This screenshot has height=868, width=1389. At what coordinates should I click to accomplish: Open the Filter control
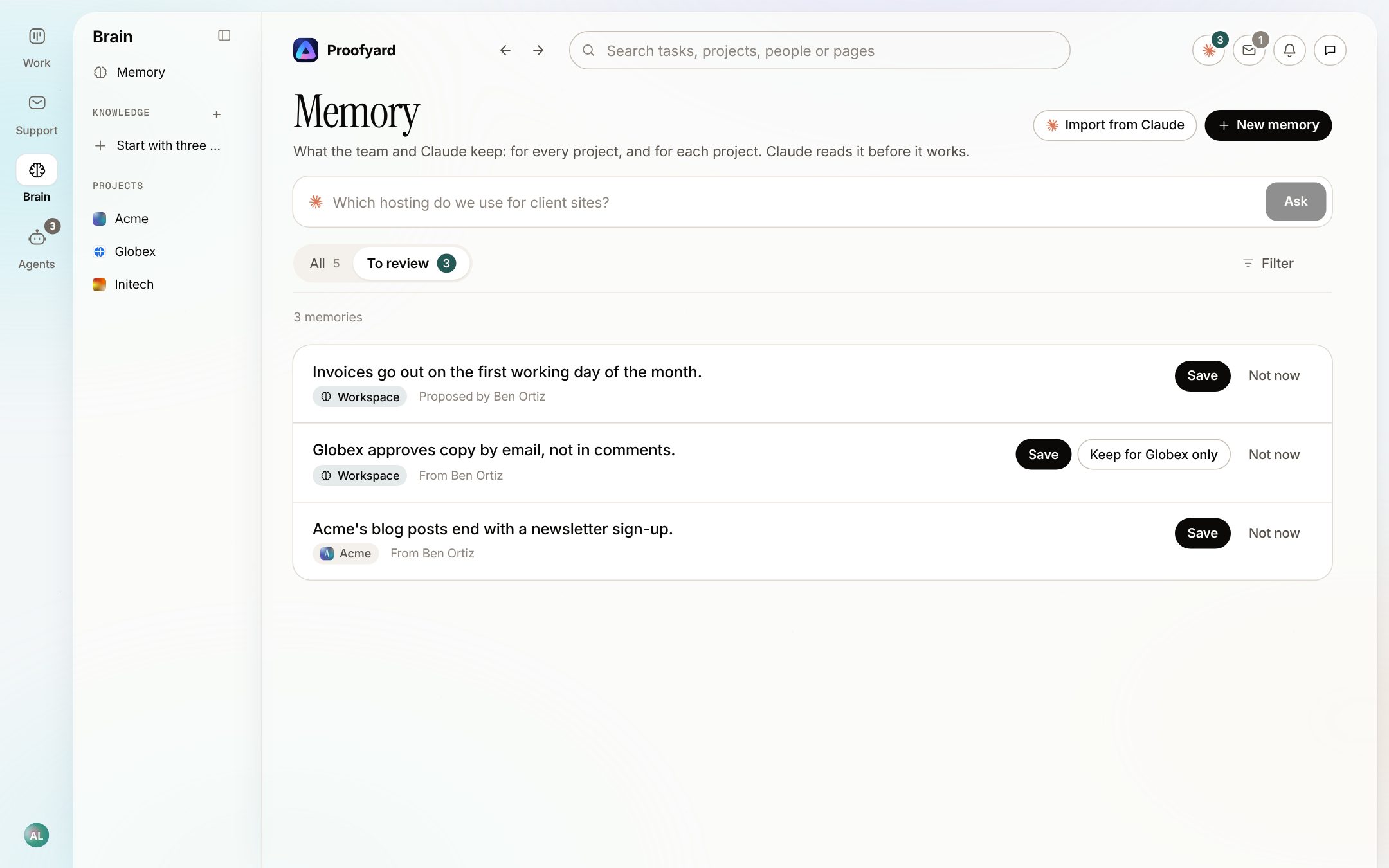point(1267,263)
